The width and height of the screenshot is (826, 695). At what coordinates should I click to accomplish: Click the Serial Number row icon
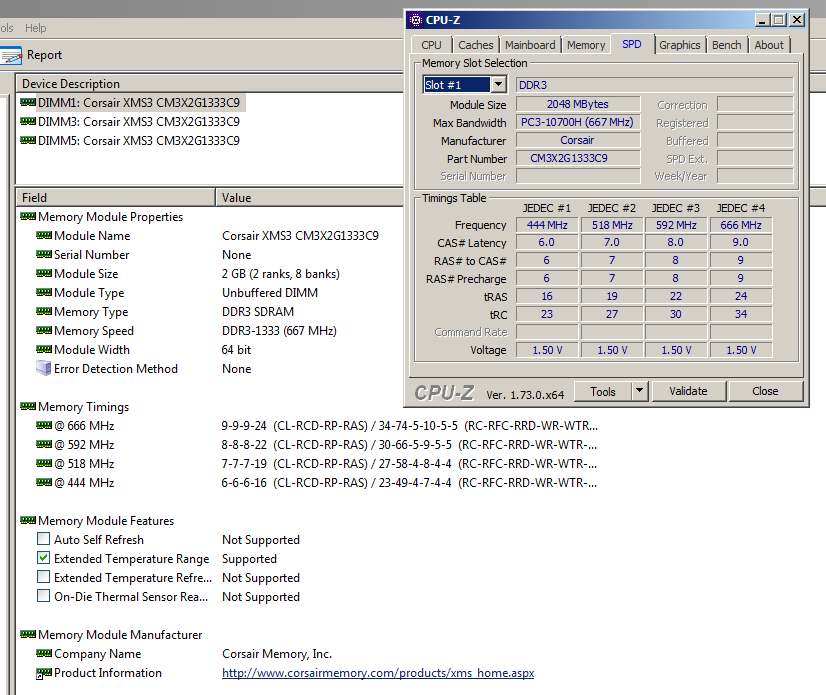coord(44,254)
